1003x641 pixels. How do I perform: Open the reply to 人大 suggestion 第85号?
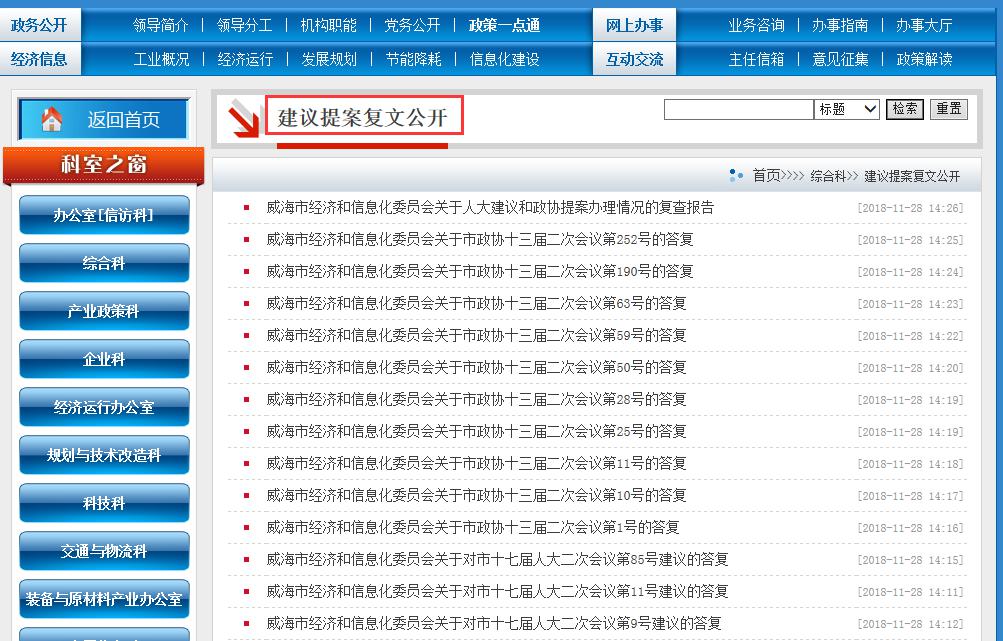pos(497,560)
